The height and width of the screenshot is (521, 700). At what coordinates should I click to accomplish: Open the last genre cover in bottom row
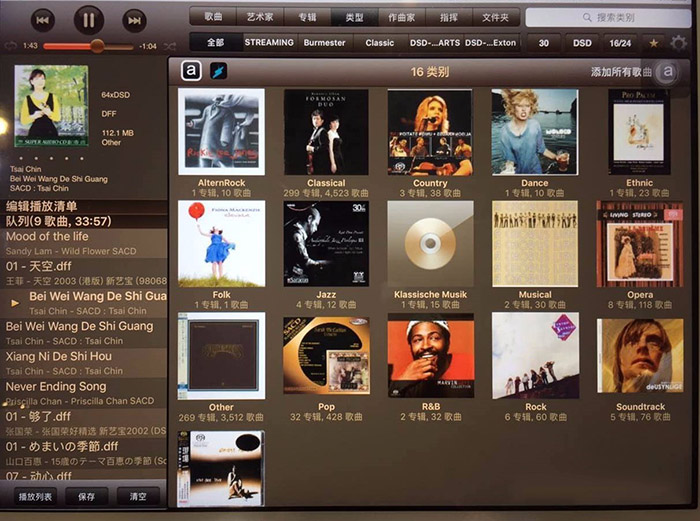pyautogui.click(x=221, y=468)
